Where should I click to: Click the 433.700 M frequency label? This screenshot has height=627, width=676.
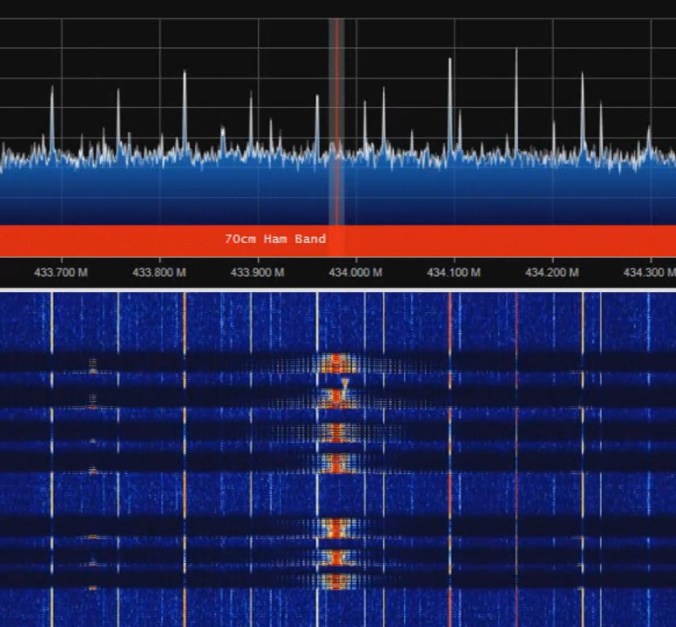pyautogui.click(x=61, y=273)
